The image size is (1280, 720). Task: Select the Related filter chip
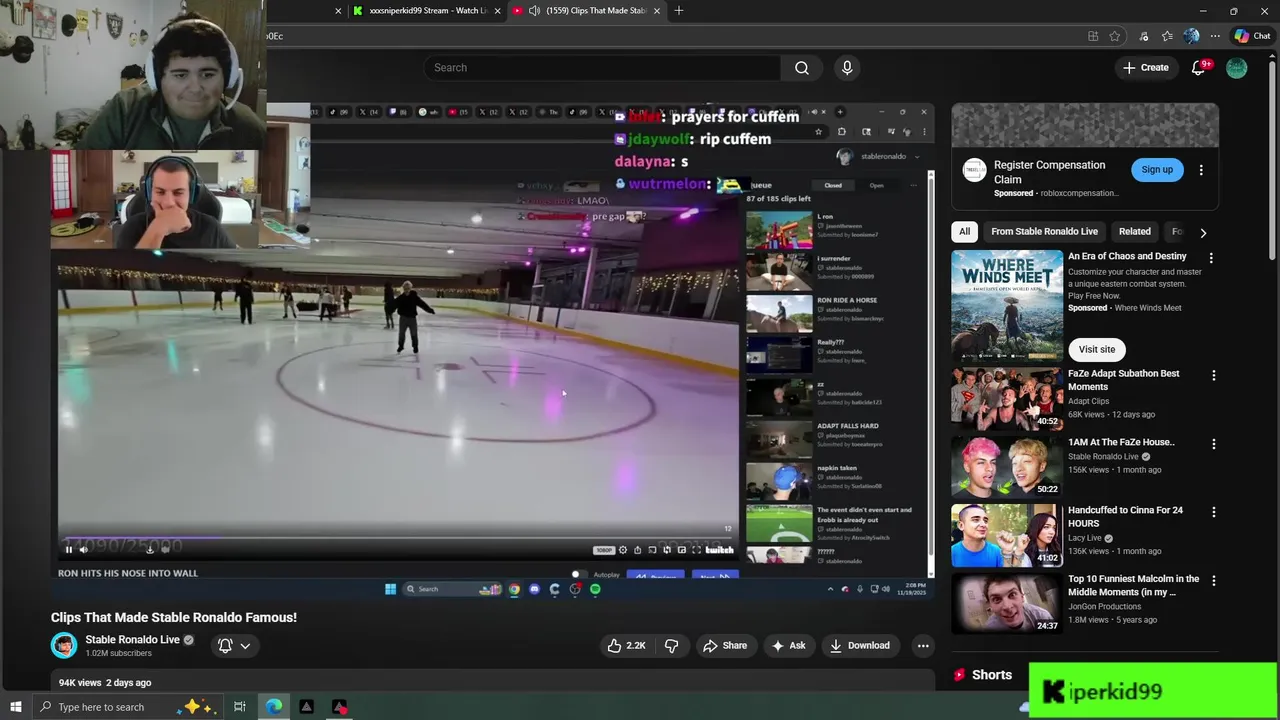coord(1134,231)
